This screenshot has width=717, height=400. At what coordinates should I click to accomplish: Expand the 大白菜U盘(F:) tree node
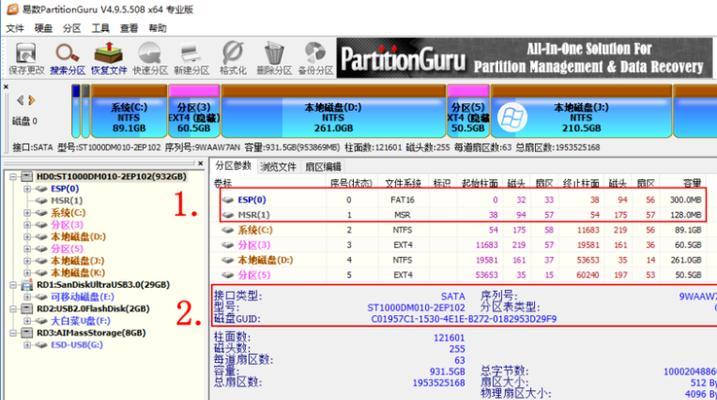pos(27,321)
